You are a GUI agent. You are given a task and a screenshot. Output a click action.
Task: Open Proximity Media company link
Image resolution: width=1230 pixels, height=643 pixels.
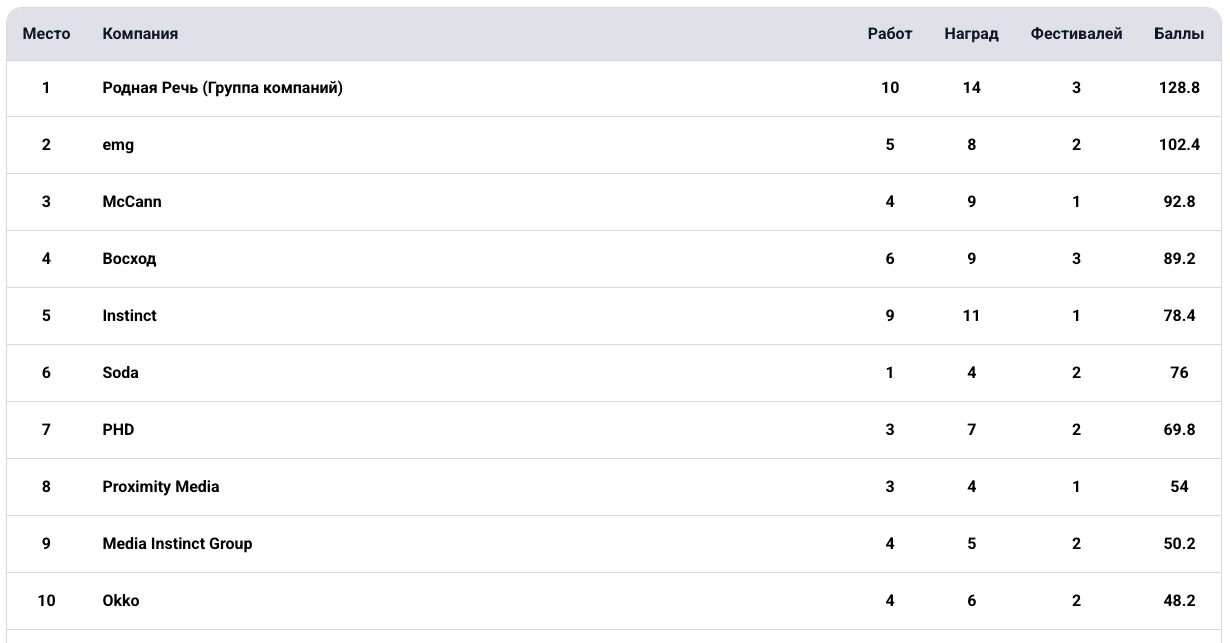coord(161,487)
